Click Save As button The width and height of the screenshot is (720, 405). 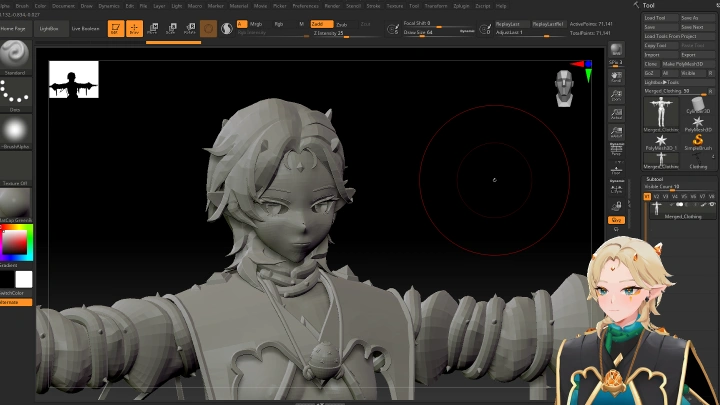pos(697,17)
